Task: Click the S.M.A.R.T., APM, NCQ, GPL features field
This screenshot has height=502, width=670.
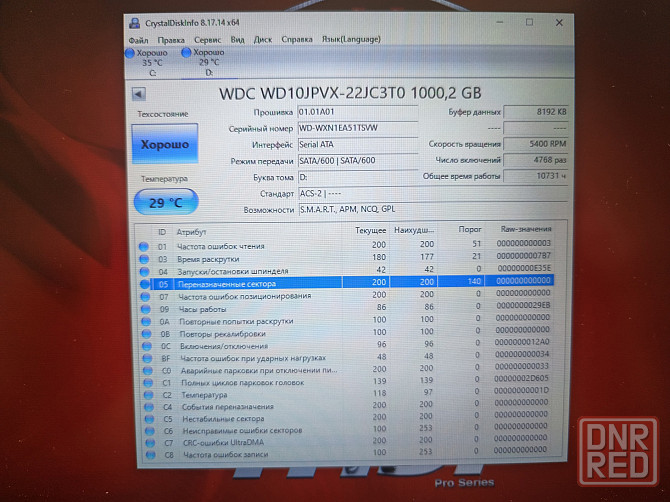Action: tap(433, 209)
